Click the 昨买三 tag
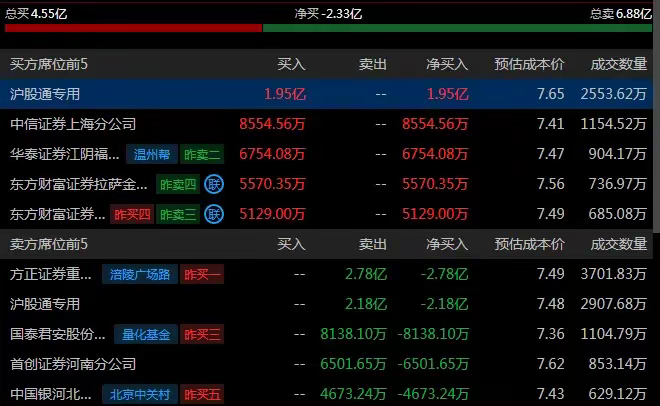Image resolution: width=660 pixels, height=406 pixels. (x=202, y=334)
